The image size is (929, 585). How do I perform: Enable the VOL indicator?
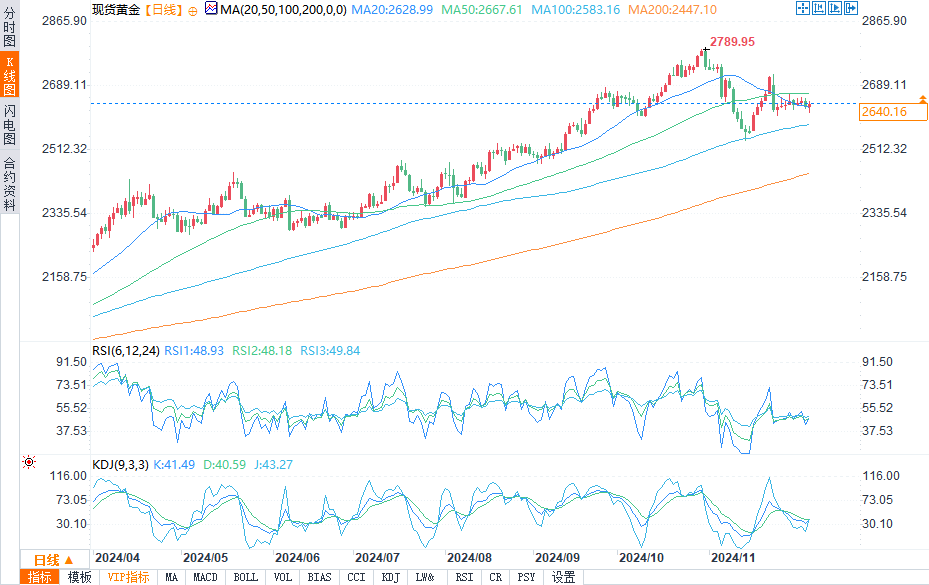point(283,577)
